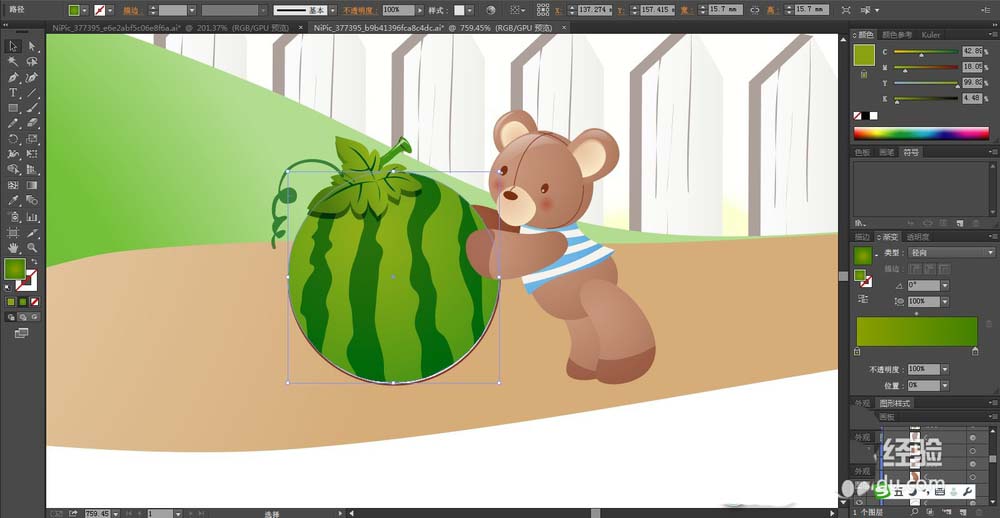Select the Line Segment tool

click(32, 93)
